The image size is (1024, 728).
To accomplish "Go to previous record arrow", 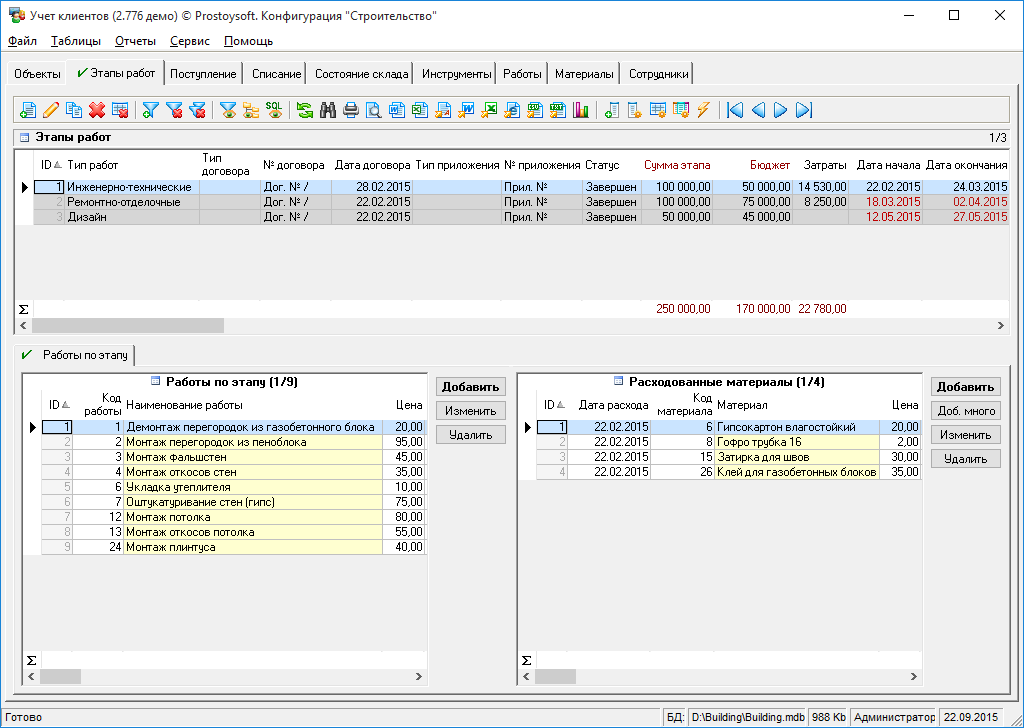I will pos(758,110).
